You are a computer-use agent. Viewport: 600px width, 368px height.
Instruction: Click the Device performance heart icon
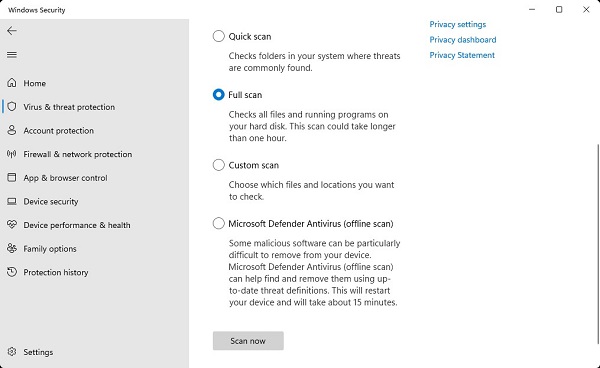click(12, 225)
